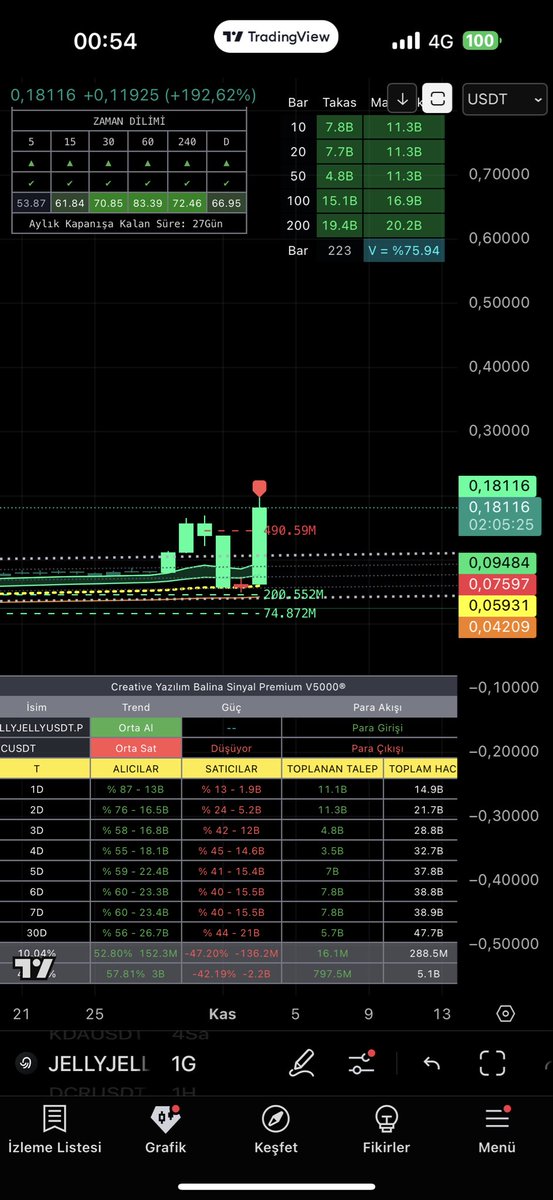Open the Keşfet tab
The width and height of the screenshot is (553, 1200).
(275, 1129)
